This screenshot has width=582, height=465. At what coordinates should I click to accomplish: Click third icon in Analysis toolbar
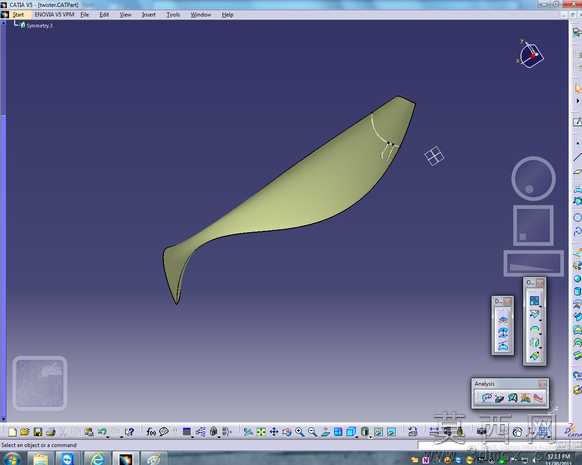pyautogui.click(x=513, y=398)
